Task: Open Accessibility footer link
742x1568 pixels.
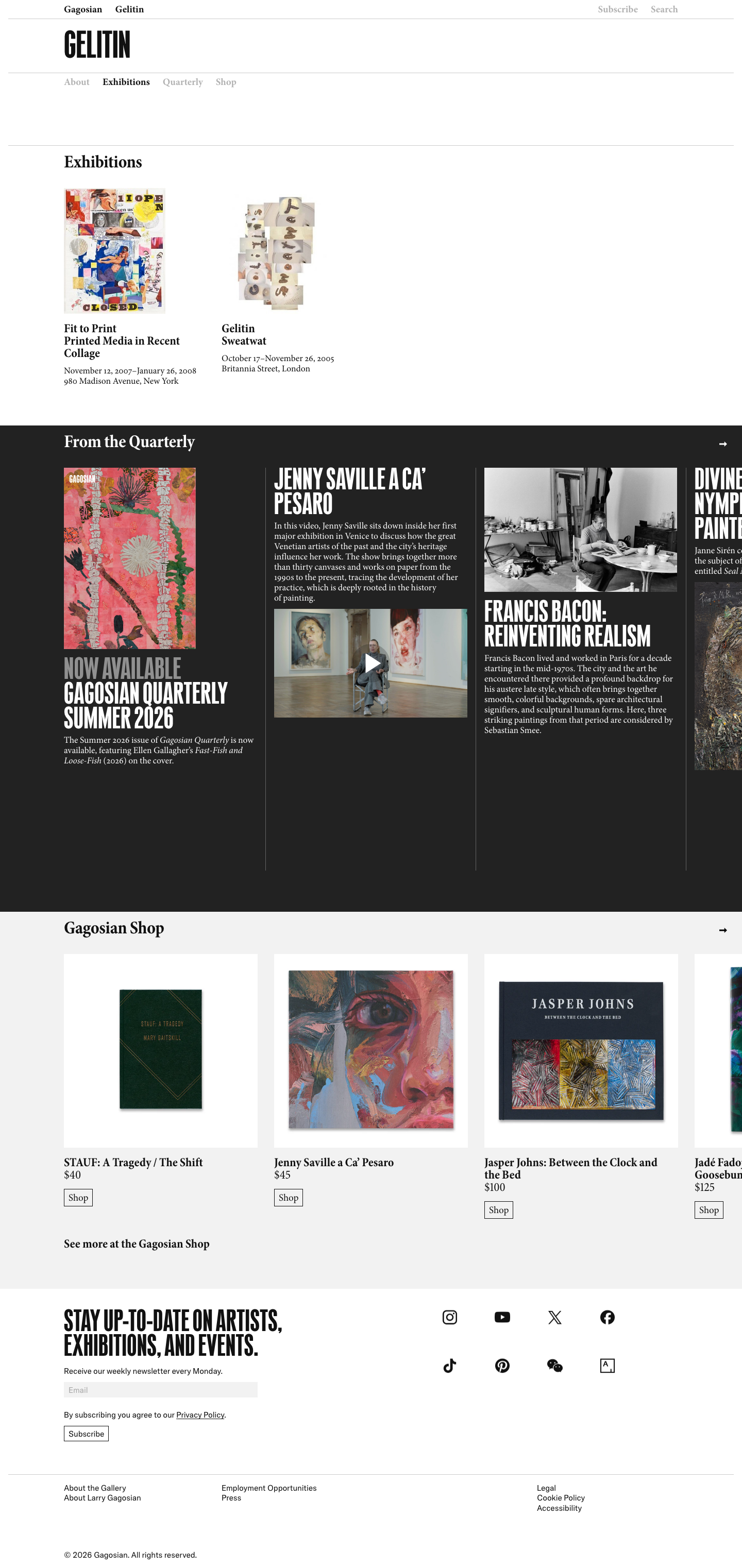Action: click(559, 1508)
